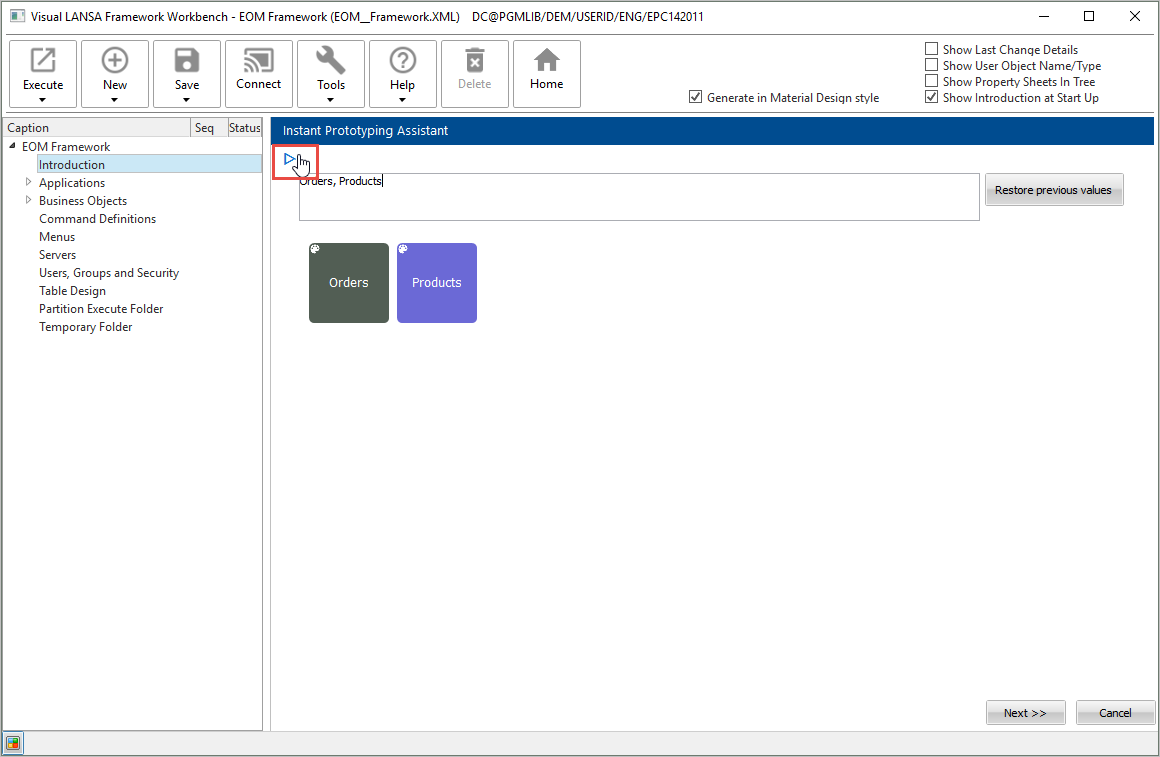Open Menus in the tree

pyautogui.click(x=57, y=237)
